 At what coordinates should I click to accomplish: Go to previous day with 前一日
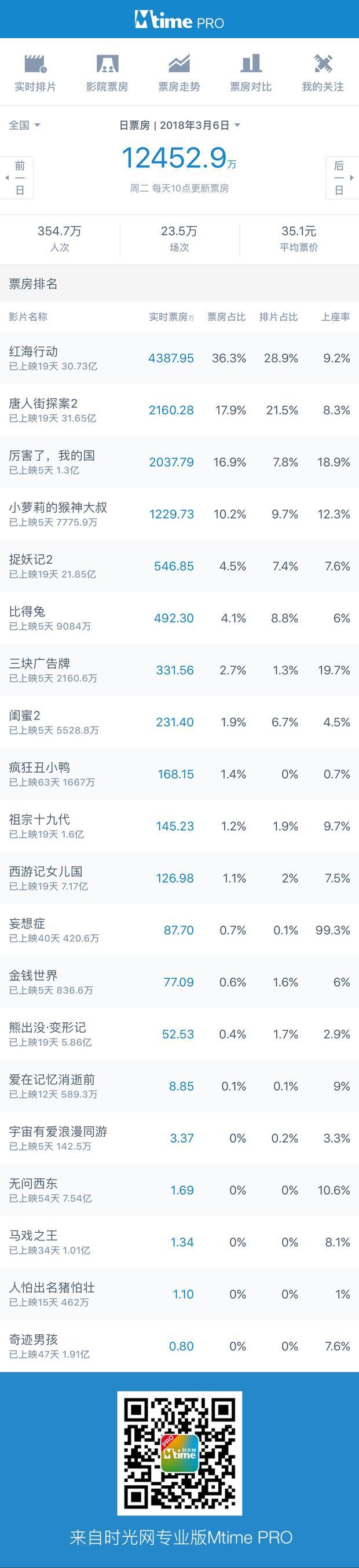coord(17,178)
